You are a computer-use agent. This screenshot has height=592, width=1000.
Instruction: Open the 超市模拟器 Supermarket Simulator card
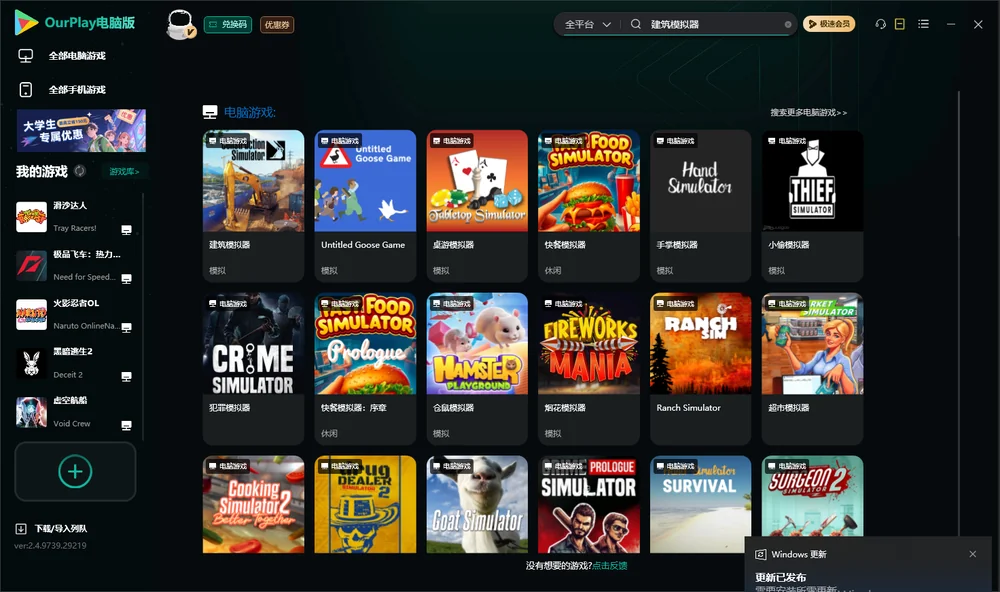click(x=812, y=368)
